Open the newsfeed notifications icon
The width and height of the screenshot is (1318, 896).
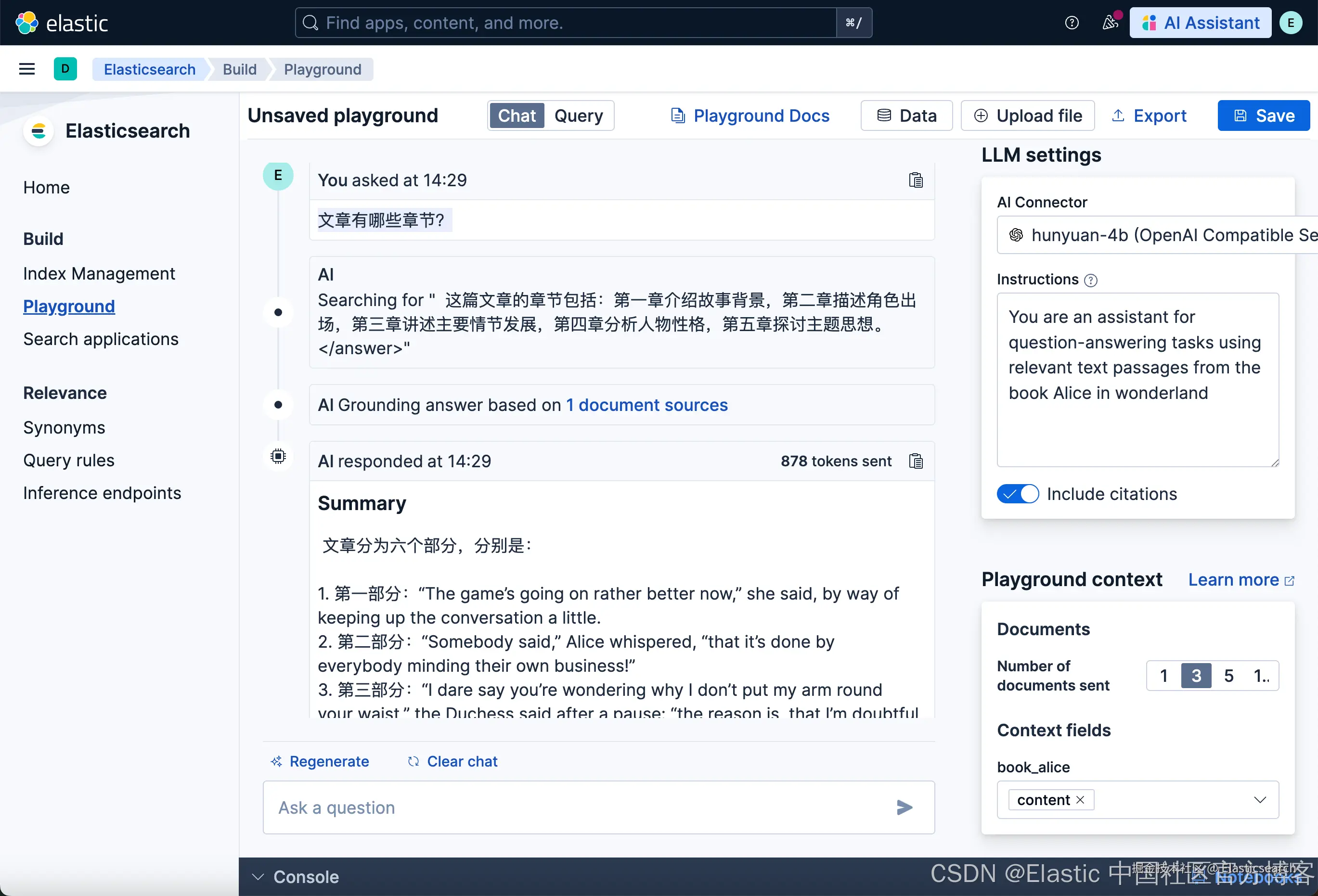point(1109,23)
